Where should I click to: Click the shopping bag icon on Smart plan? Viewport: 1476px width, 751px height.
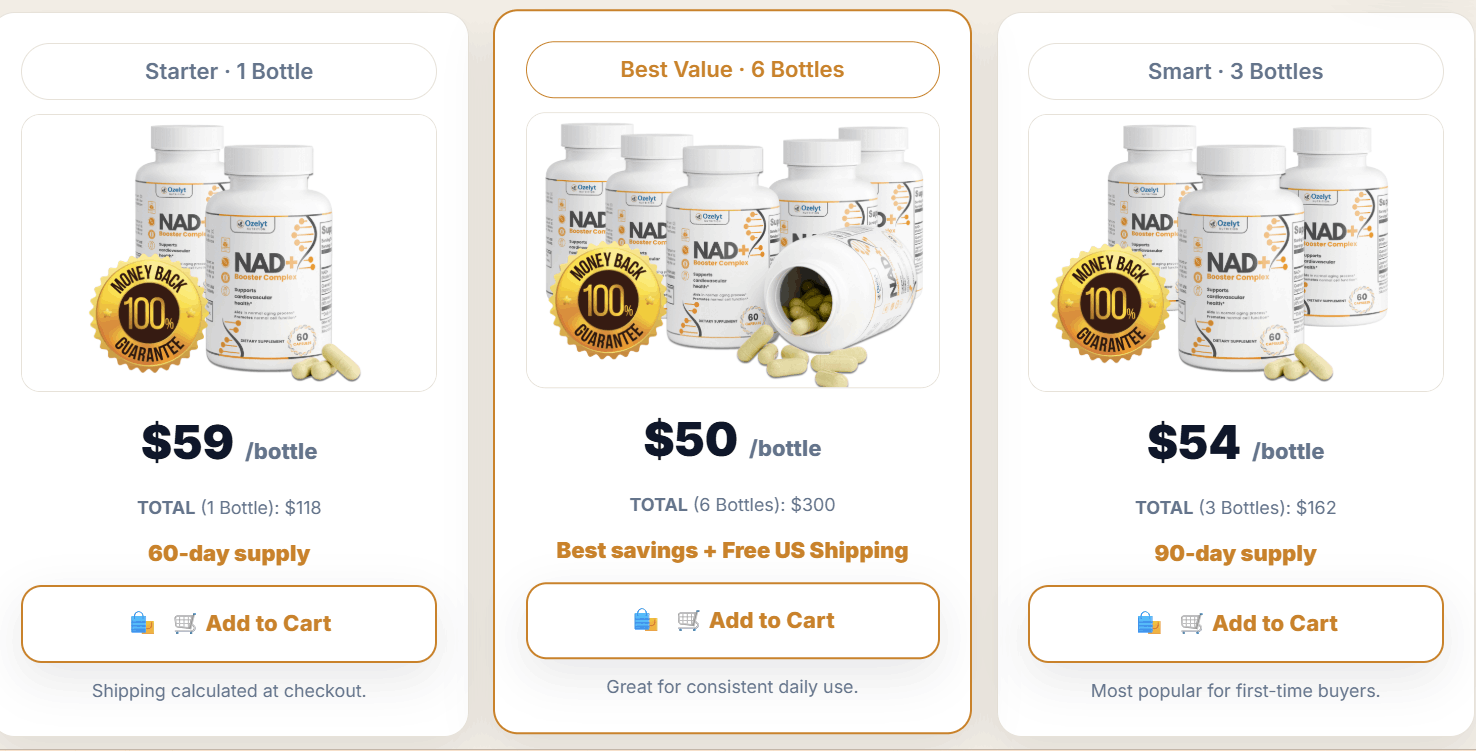click(x=1147, y=623)
